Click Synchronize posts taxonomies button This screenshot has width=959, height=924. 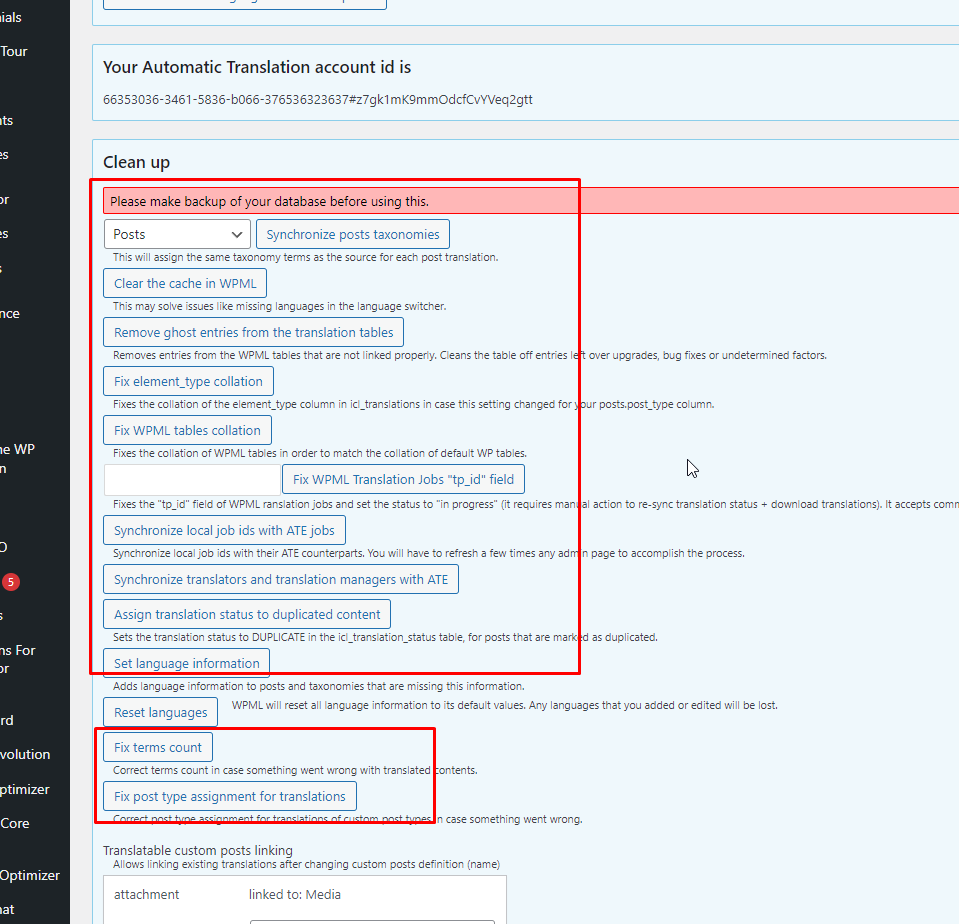point(353,234)
